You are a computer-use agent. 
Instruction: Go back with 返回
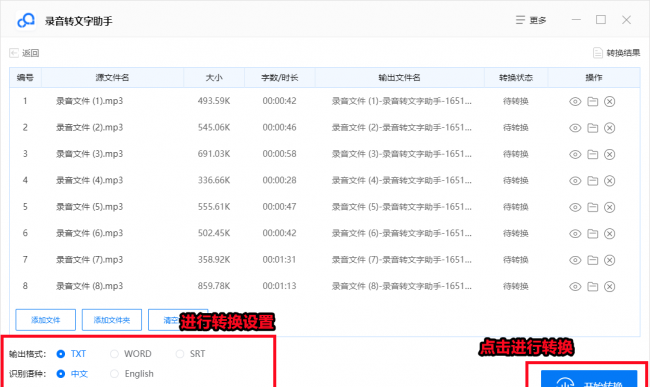pyautogui.click(x=24, y=53)
